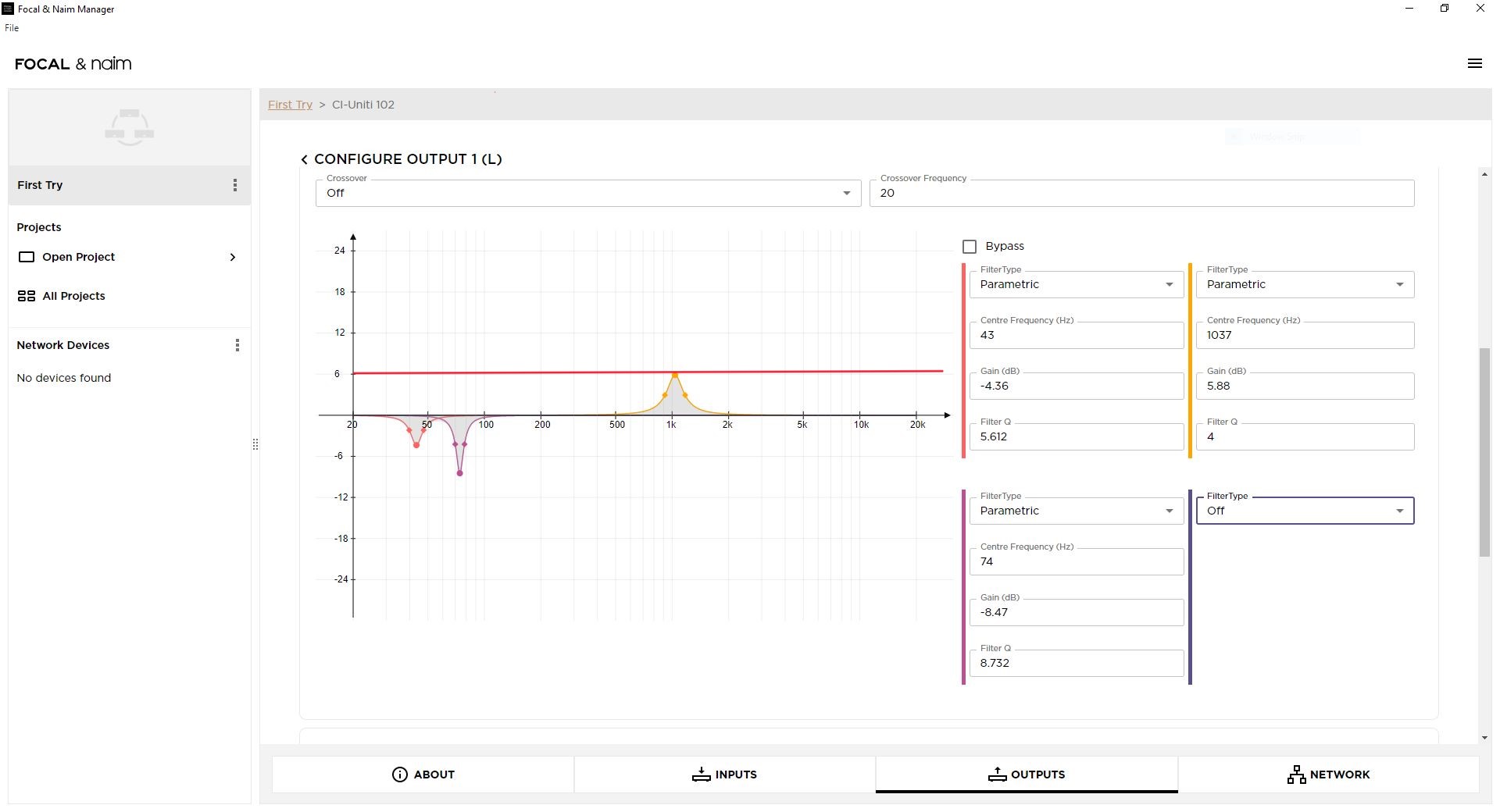
Task: Open the Crossover dropdown
Action: (587, 193)
